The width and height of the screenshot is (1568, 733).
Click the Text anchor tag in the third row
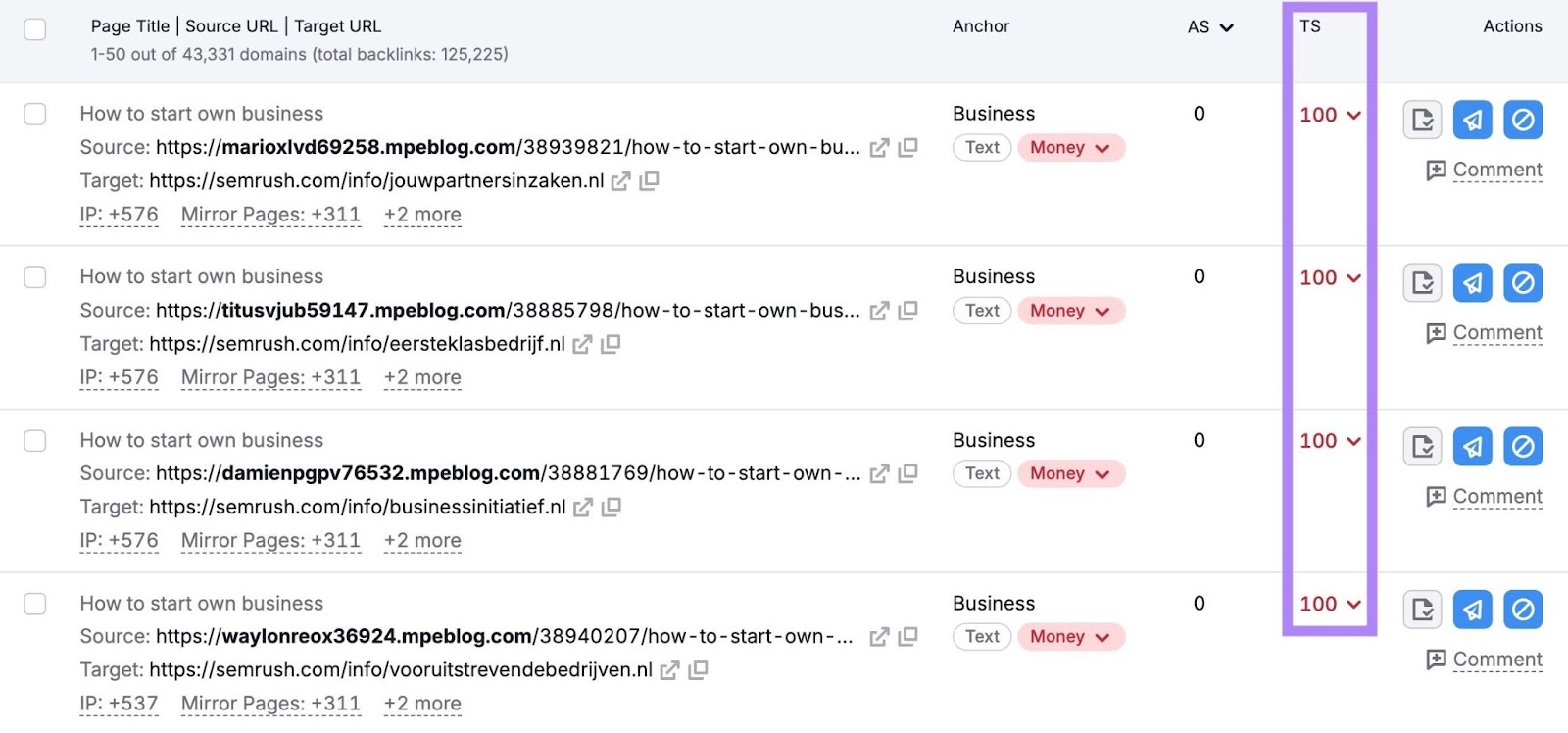click(x=982, y=474)
